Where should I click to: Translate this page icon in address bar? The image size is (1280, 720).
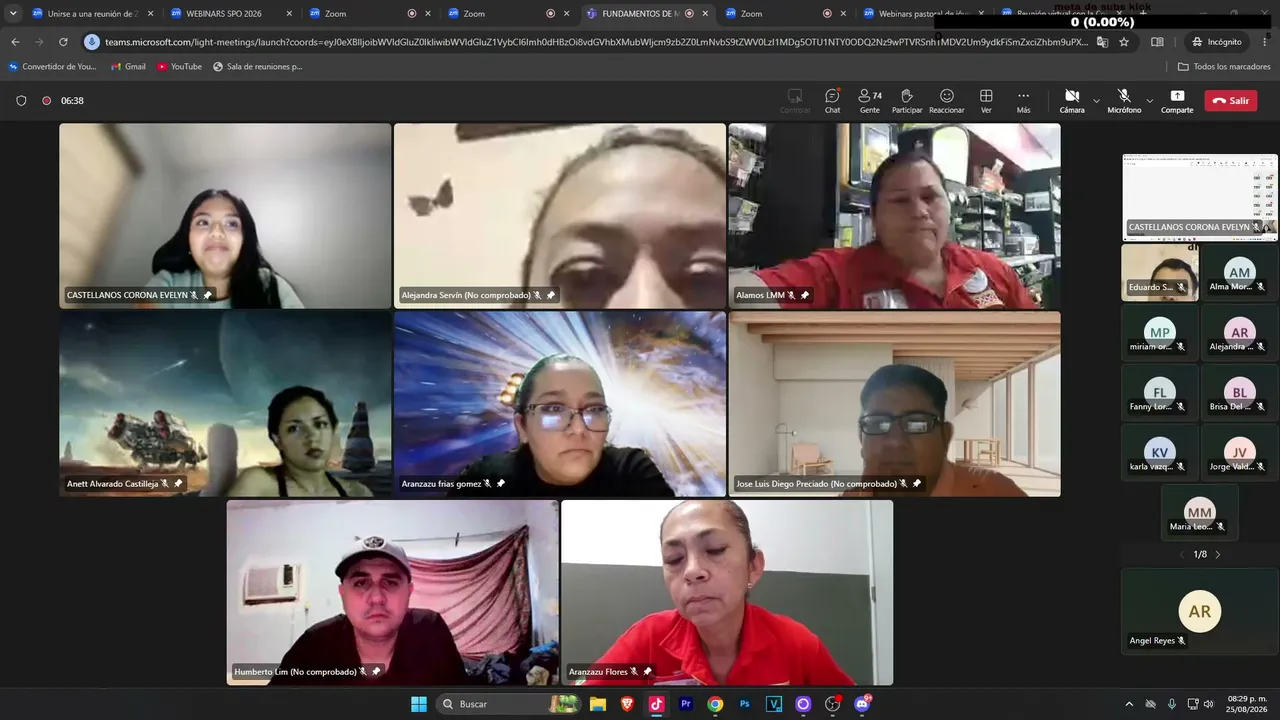(x=1102, y=42)
